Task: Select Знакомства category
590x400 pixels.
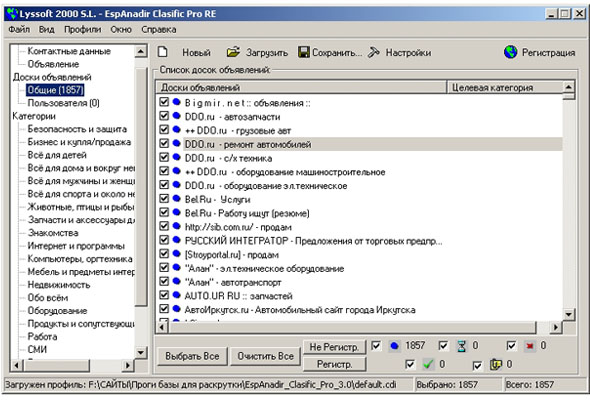Action: click(53, 233)
